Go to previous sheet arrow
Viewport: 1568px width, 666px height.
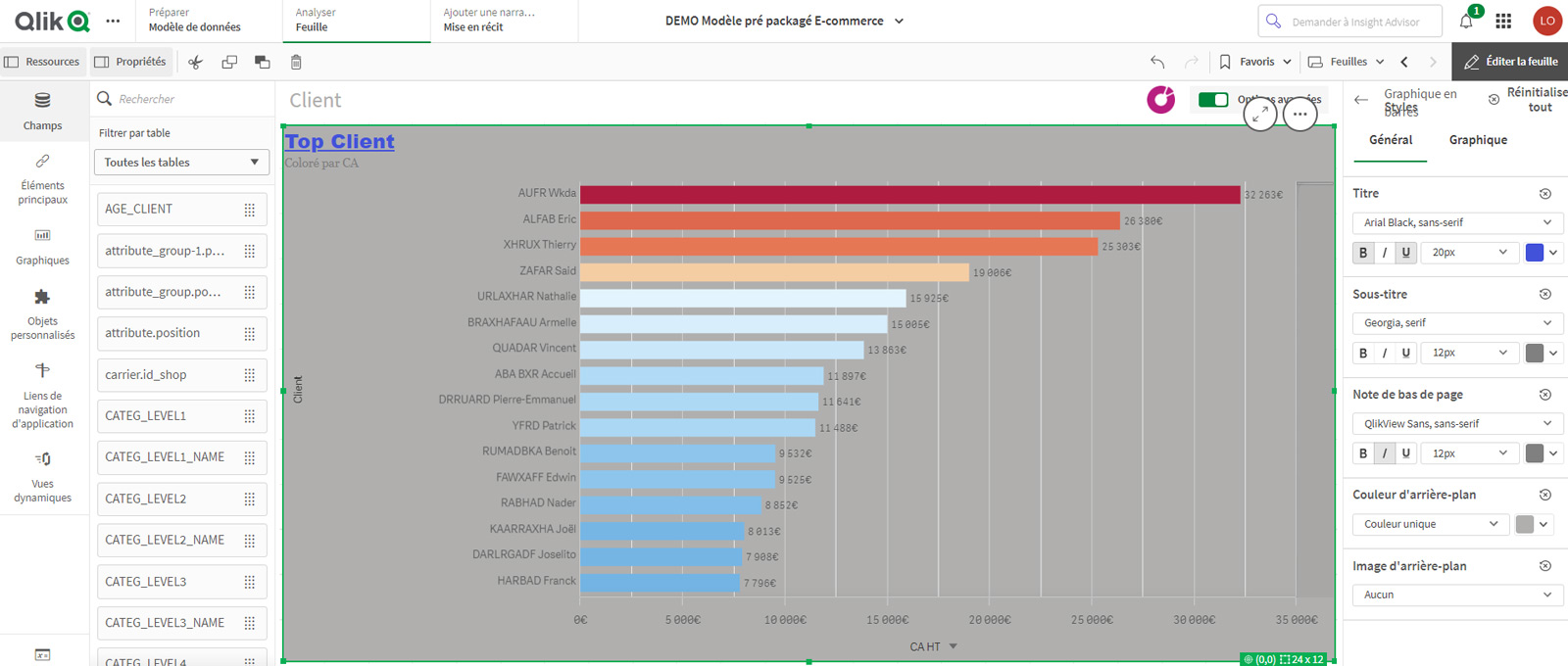click(1404, 62)
